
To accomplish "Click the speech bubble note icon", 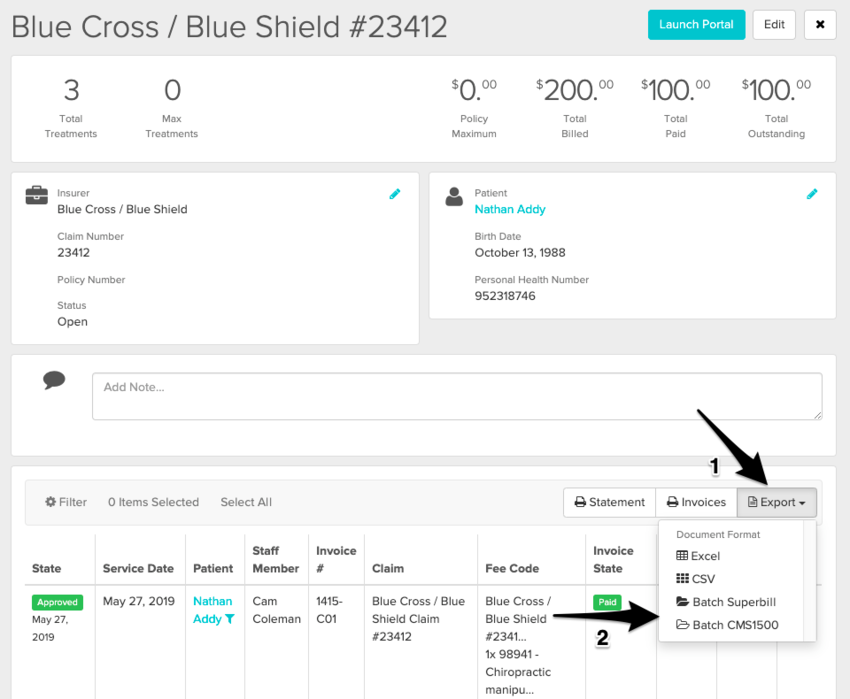I will (54, 380).
